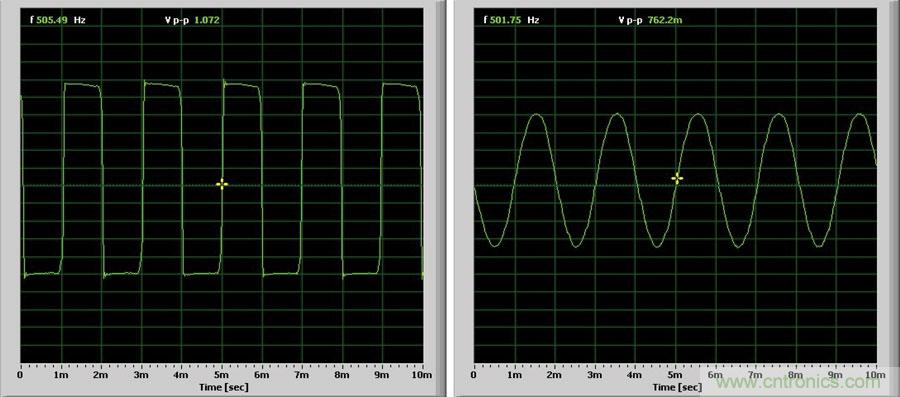Screen dimensions: 900x397
Task: Select the 505.49 frequency readout value
Action: (x=52, y=20)
